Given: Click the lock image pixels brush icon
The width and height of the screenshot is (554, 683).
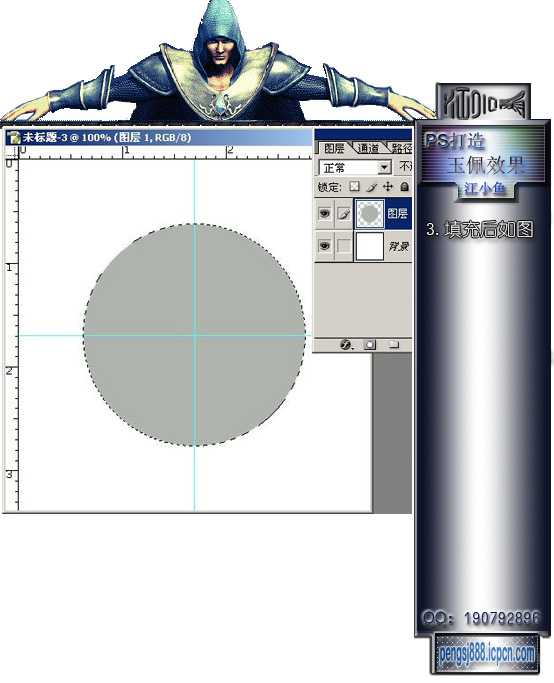Looking at the screenshot, I should click(371, 187).
